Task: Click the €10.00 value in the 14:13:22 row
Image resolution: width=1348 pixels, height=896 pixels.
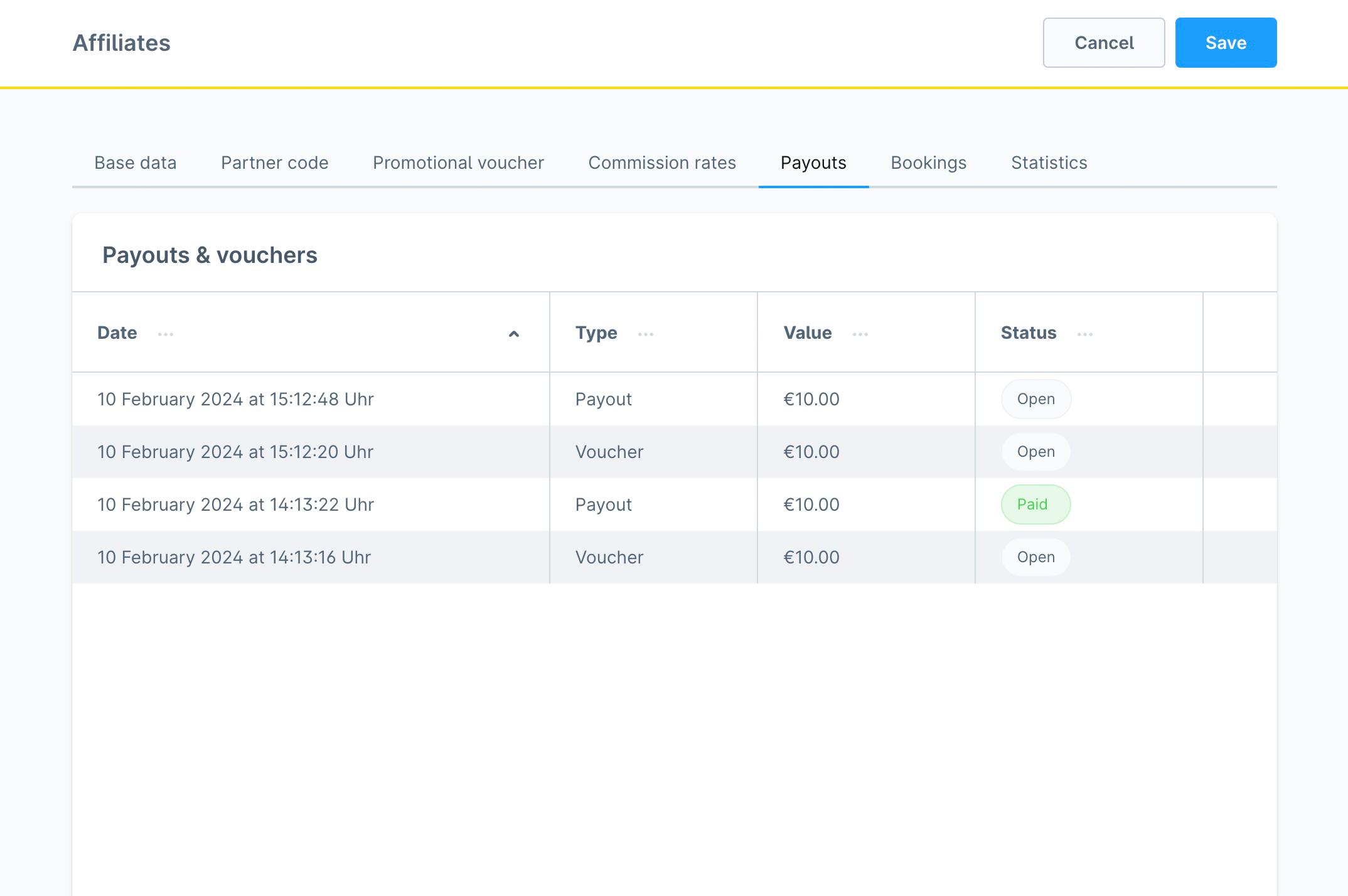Action: [811, 504]
